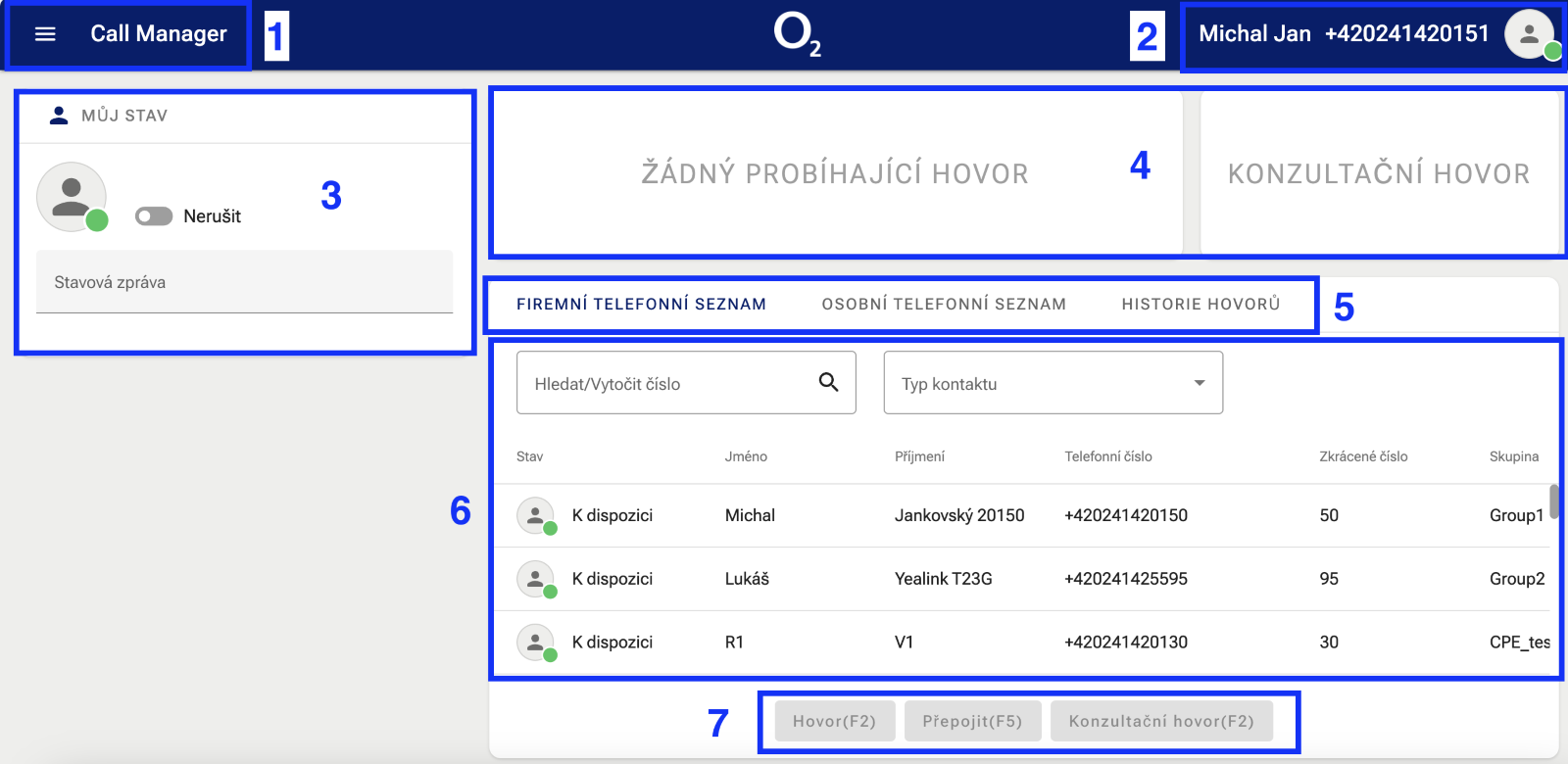1568x764 pixels.
Task: Click the large avatar in Můj stav panel
Action: click(72, 197)
